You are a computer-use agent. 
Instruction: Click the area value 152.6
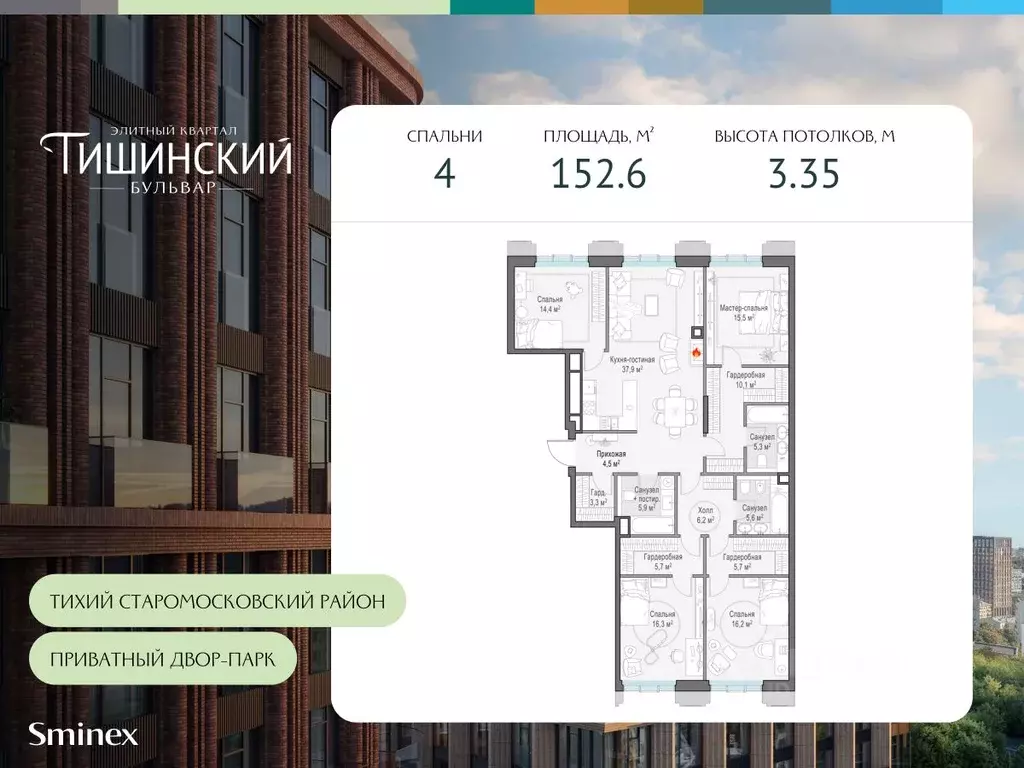pos(599,174)
